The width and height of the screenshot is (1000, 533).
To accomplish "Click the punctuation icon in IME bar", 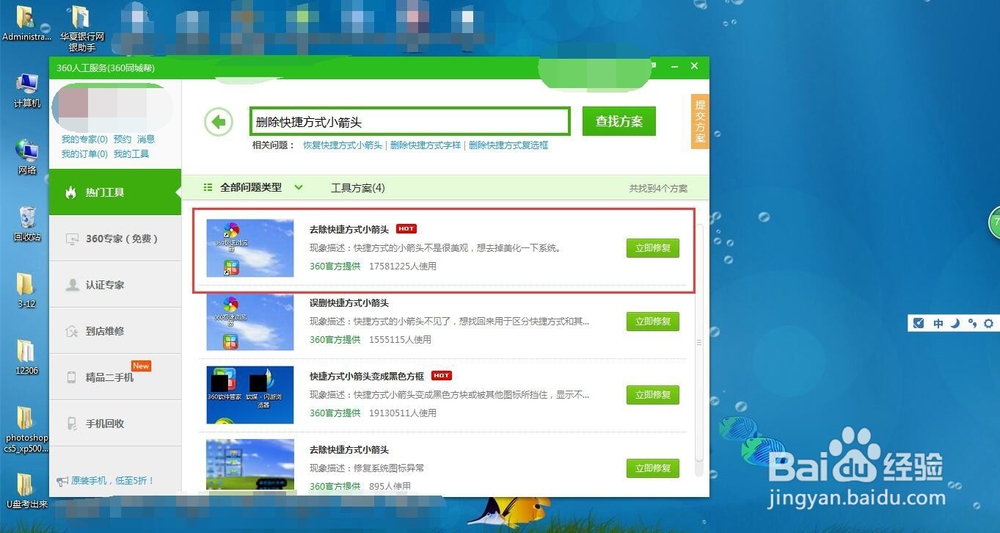I will [x=972, y=323].
